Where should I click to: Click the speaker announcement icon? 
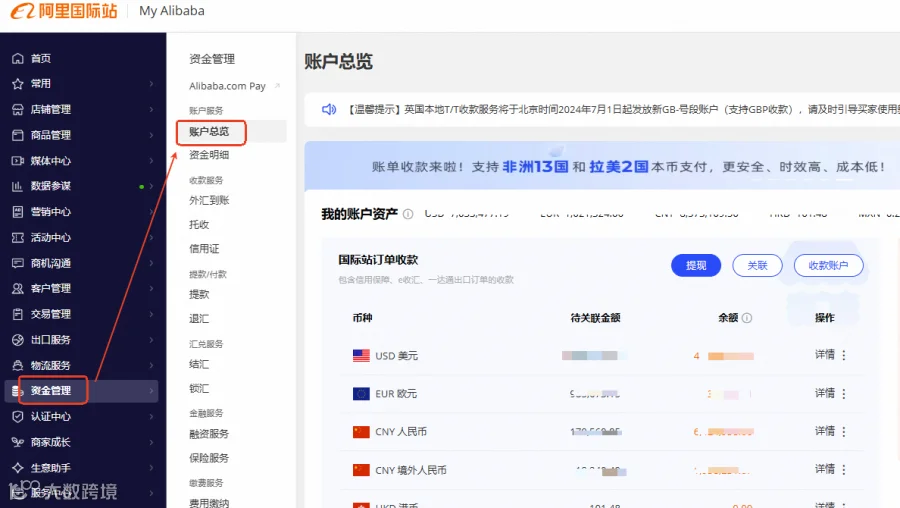329,109
